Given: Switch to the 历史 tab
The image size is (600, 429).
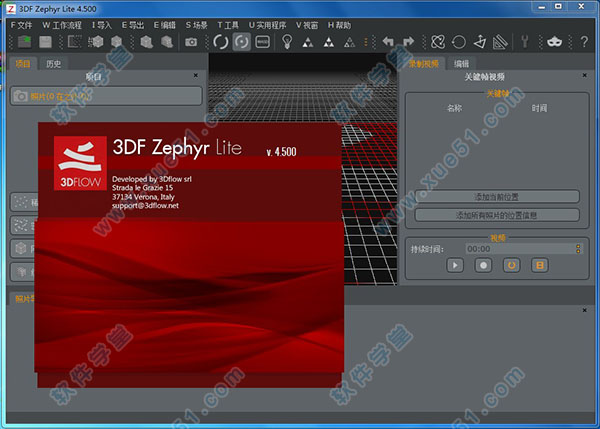Looking at the screenshot, I should 54,64.
